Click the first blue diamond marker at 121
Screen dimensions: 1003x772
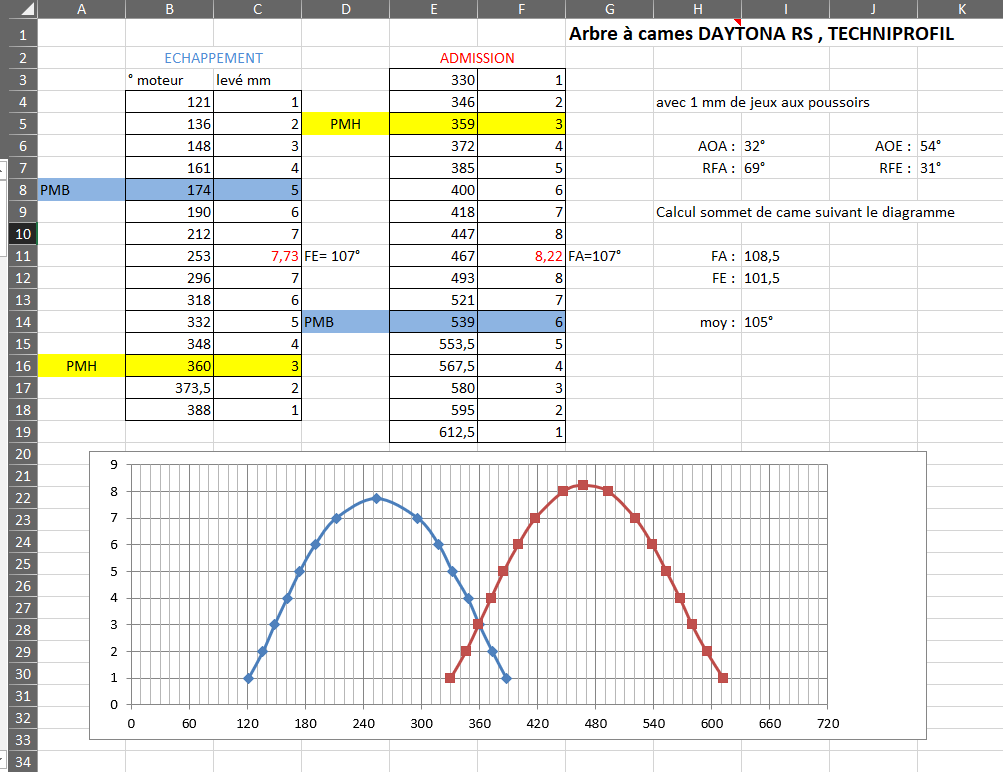248,678
